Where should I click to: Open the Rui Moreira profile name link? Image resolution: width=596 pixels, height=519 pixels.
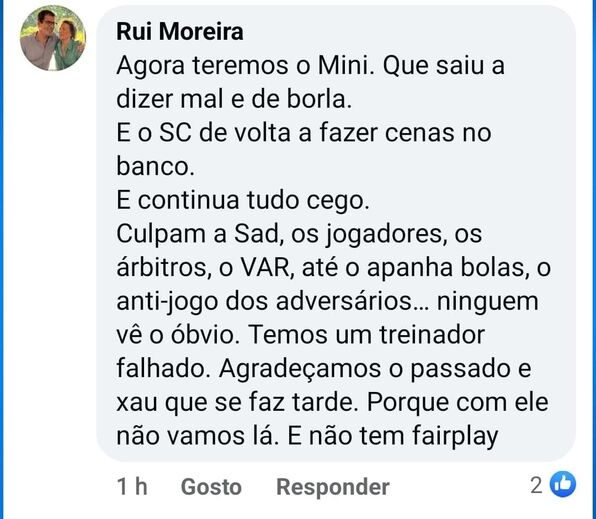[180, 31]
